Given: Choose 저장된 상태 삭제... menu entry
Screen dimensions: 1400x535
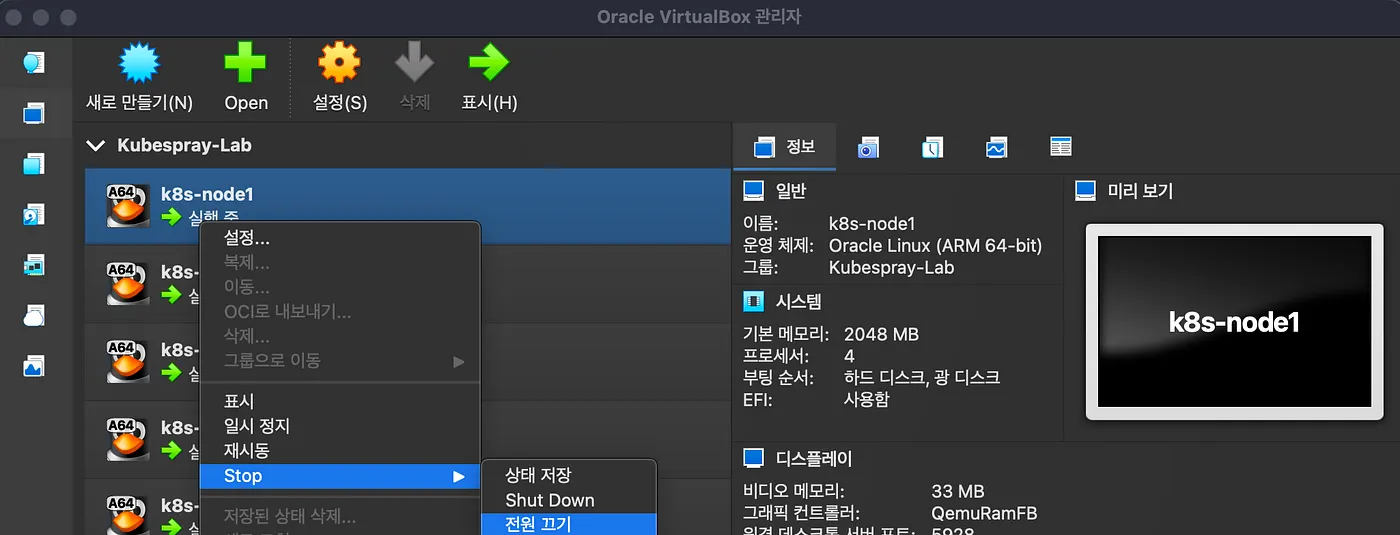Looking at the screenshot, I should tap(340, 517).
